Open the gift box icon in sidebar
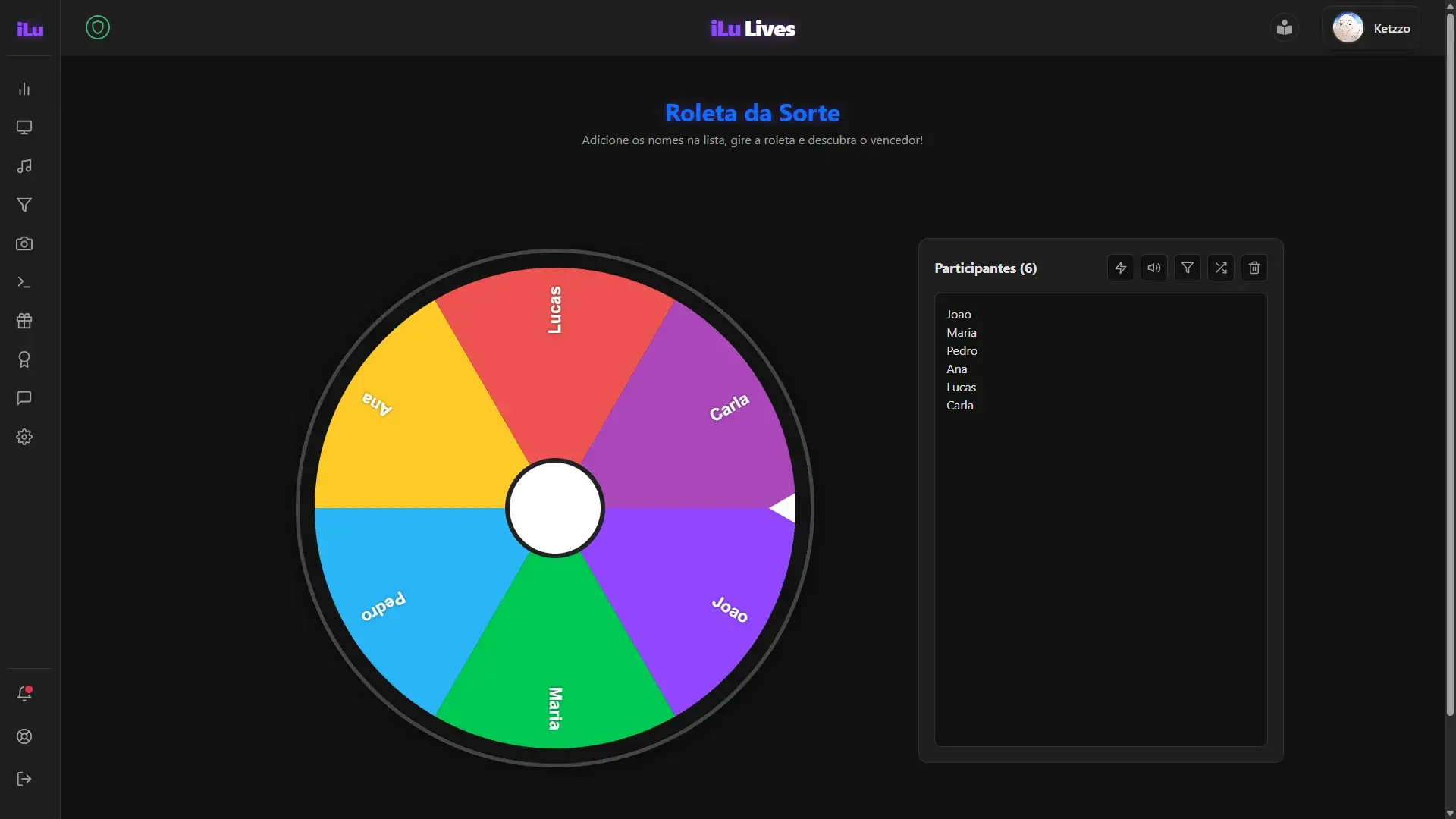Screen dimensions: 1456x819 point(24,321)
